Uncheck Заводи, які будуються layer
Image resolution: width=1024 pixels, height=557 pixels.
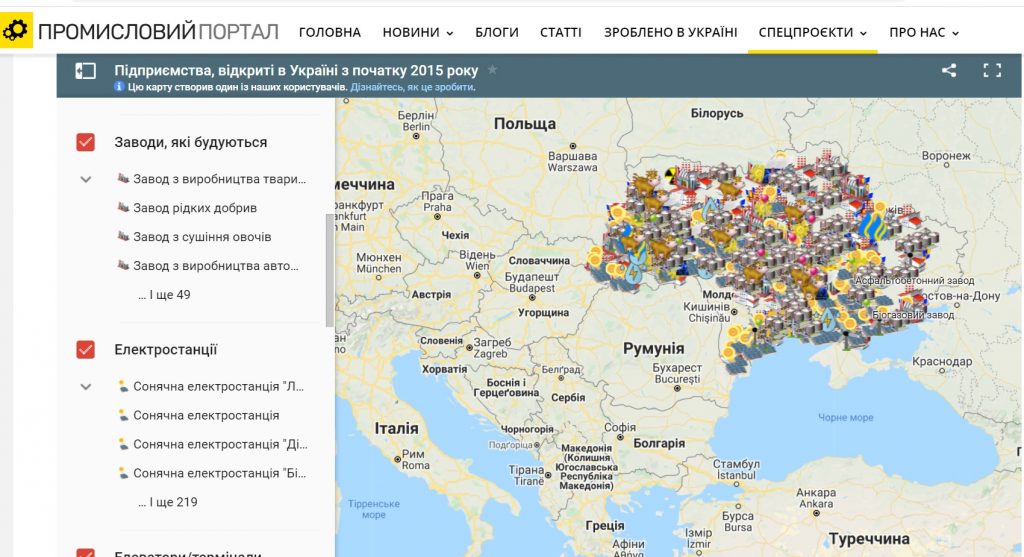[86, 142]
